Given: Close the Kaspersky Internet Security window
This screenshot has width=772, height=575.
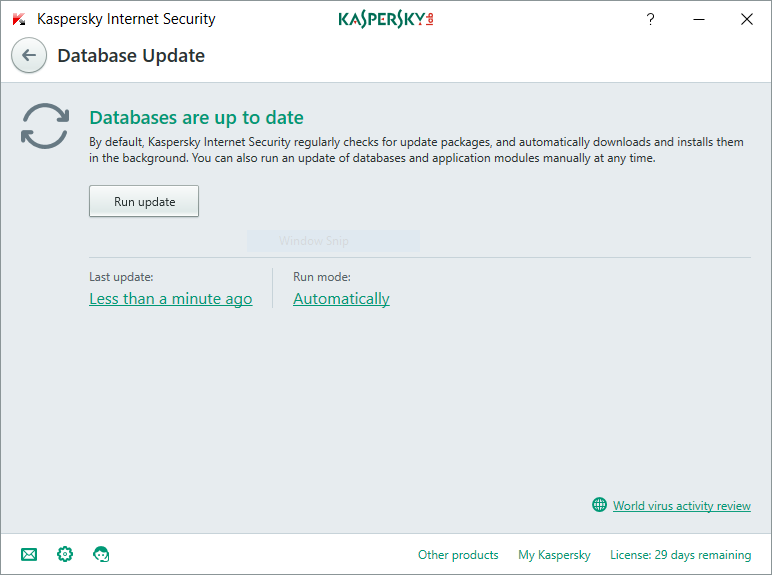Looking at the screenshot, I should pos(746,19).
